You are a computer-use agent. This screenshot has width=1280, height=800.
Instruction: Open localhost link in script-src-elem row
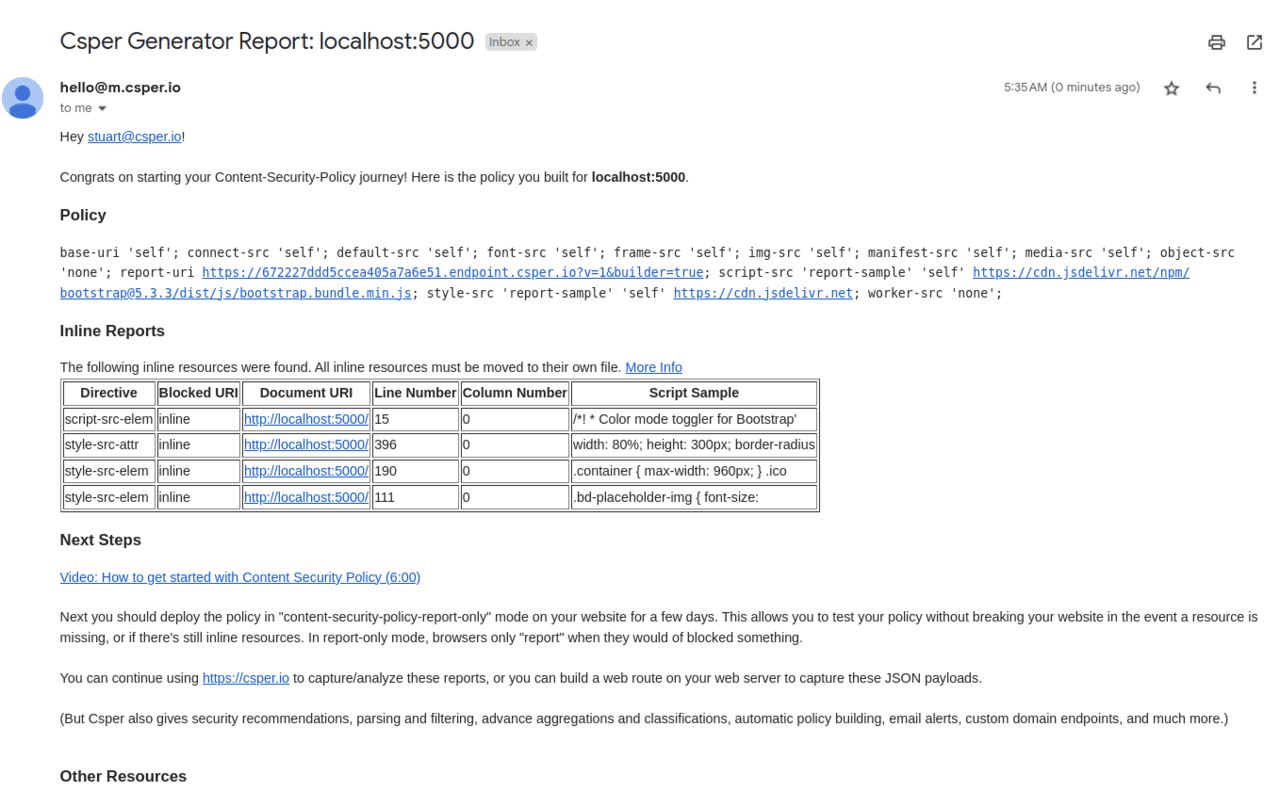click(306, 419)
